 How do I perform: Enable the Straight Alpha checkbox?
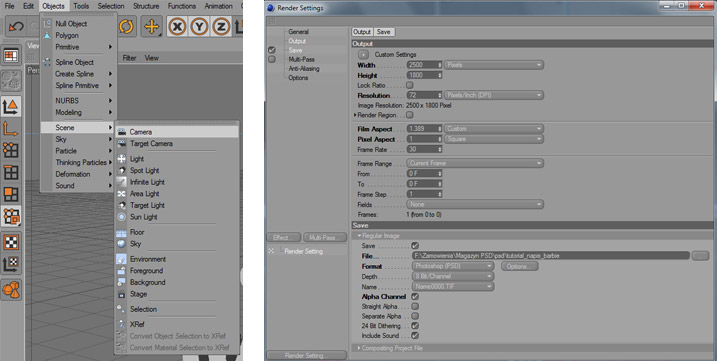[x=415, y=306]
